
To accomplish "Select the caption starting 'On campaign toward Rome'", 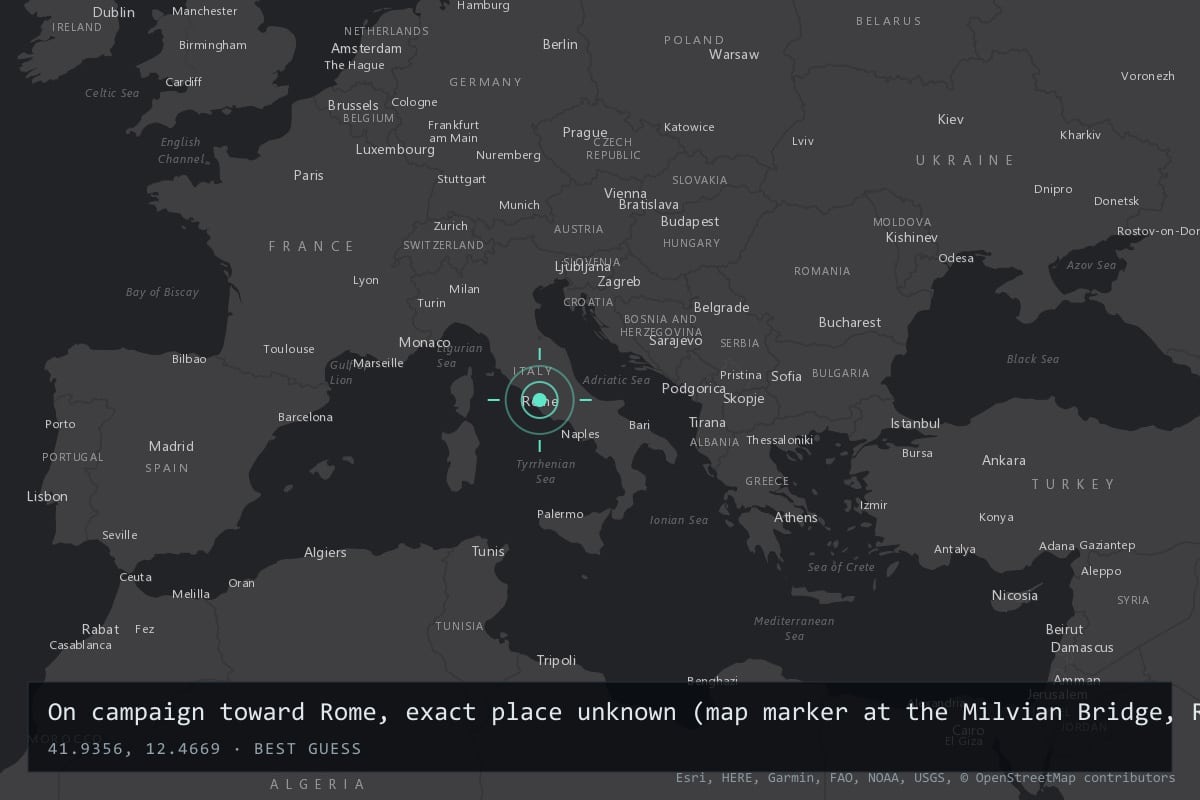I will tap(624, 712).
